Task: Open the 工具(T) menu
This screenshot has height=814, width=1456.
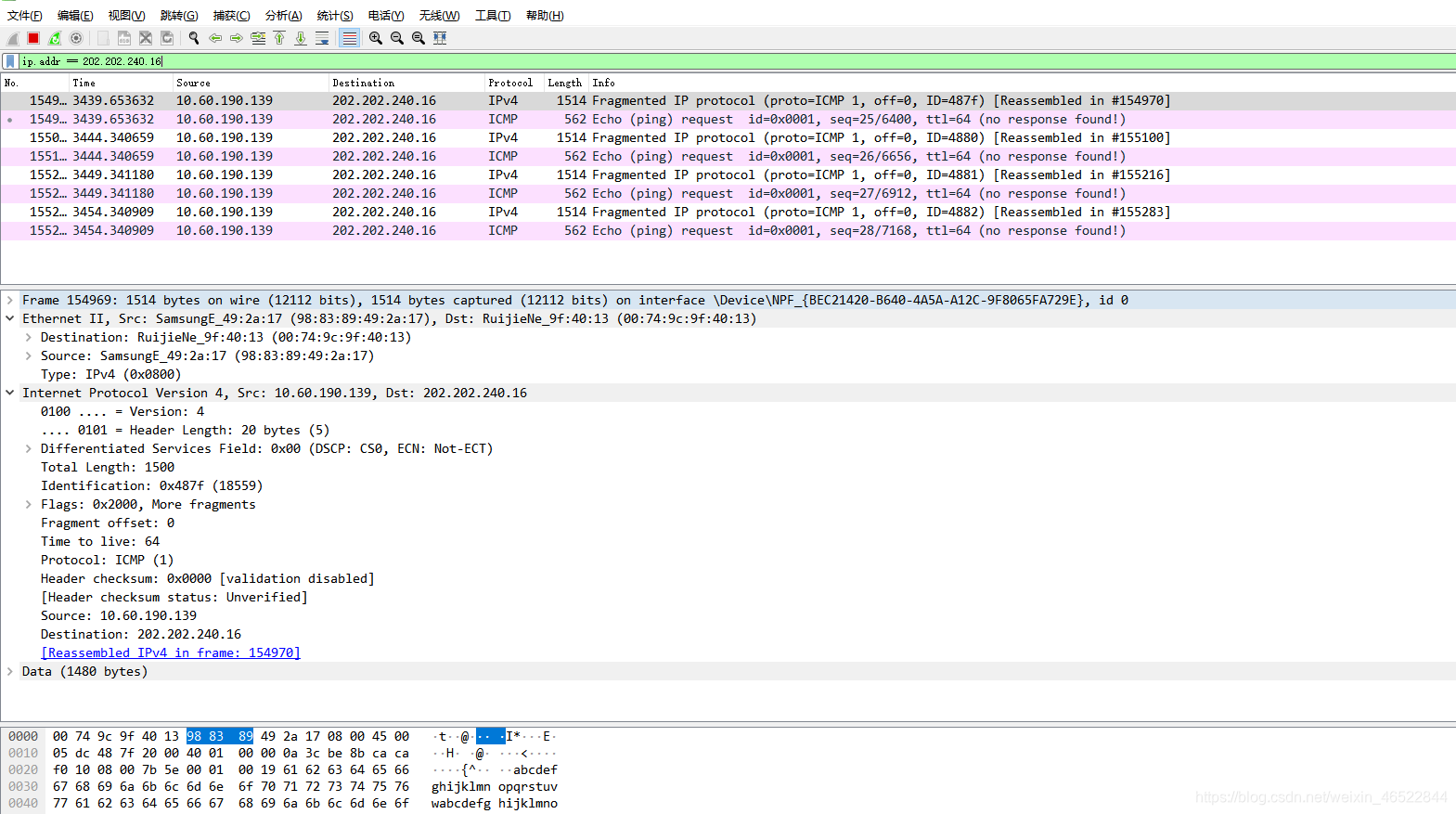Action: click(493, 16)
